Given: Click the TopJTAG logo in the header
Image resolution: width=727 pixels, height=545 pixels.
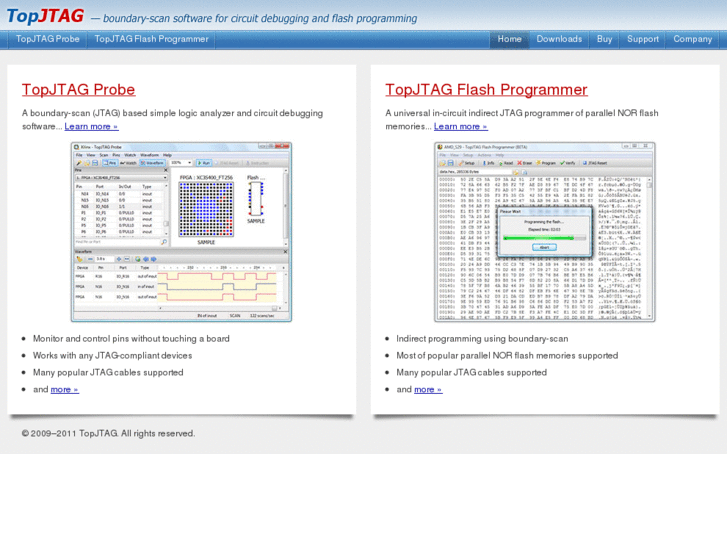Looking at the screenshot, I should [x=45, y=16].
